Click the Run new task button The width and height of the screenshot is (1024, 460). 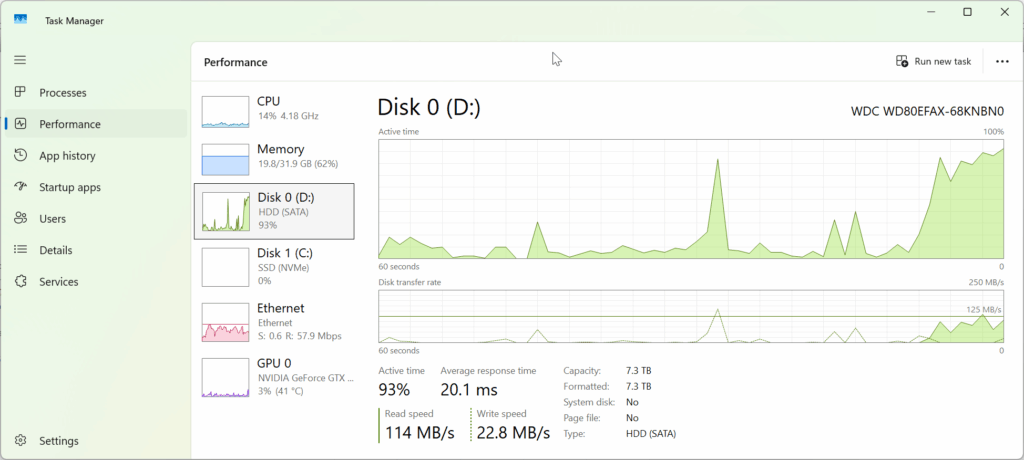point(933,61)
